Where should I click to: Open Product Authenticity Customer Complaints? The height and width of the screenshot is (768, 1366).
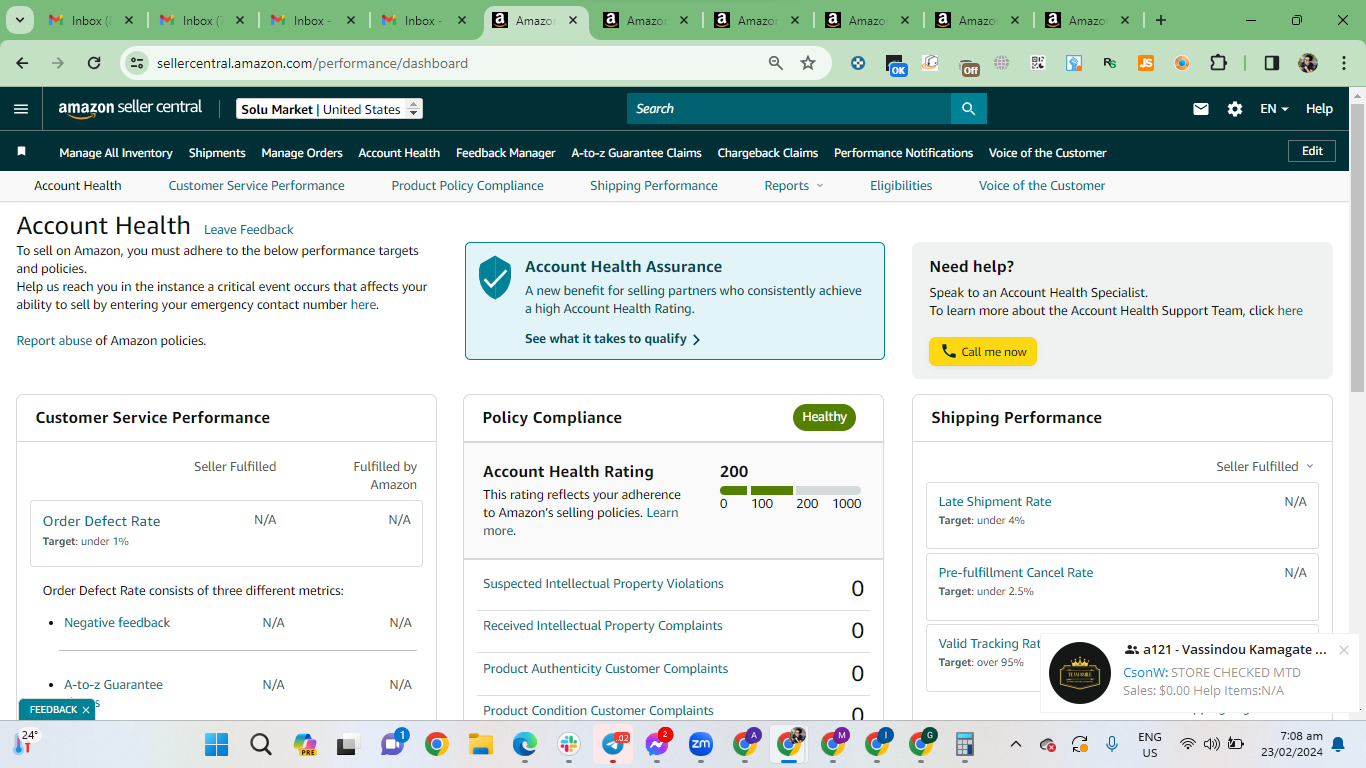pos(605,669)
